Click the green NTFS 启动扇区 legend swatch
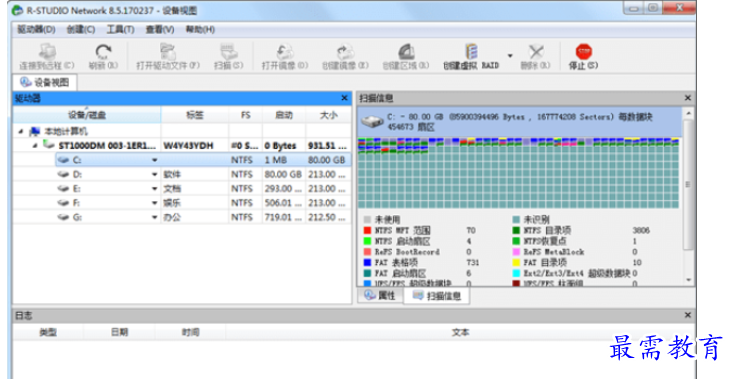The image size is (731, 379). pyautogui.click(x=367, y=241)
